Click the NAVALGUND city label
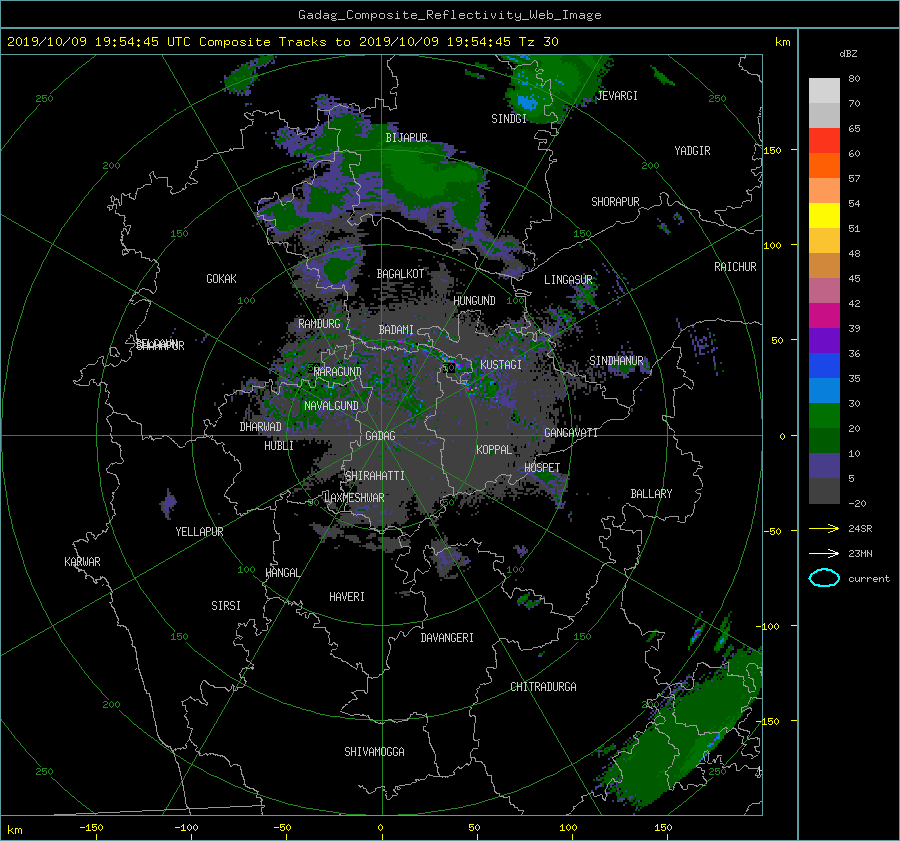The height and width of the screenshot is (841, 900). tap(331, 405)
